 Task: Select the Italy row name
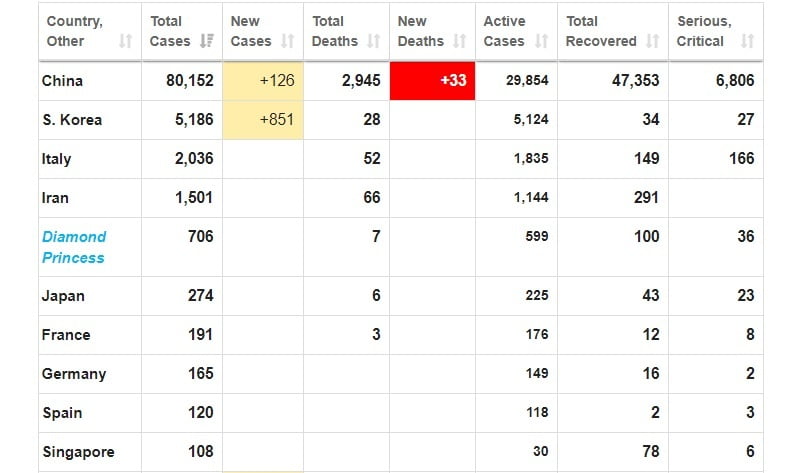57,159
